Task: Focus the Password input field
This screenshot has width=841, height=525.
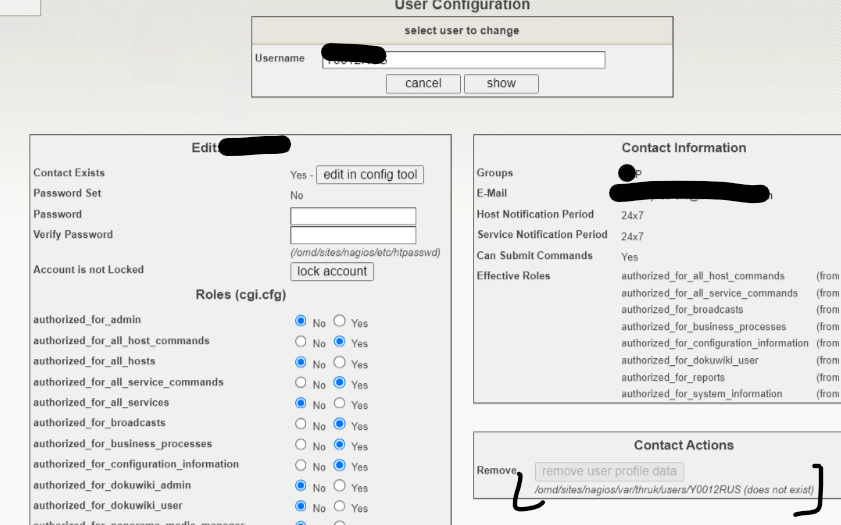Action: 353,216
